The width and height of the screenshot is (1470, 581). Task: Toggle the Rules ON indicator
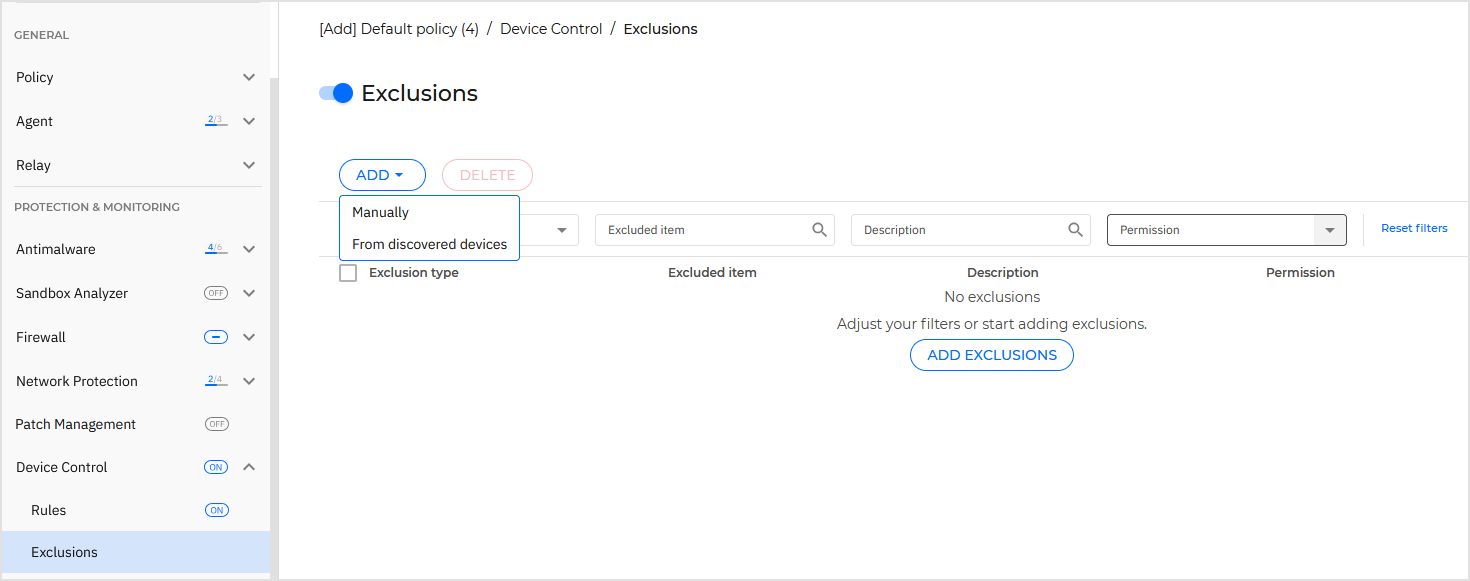tap(216, 509)
